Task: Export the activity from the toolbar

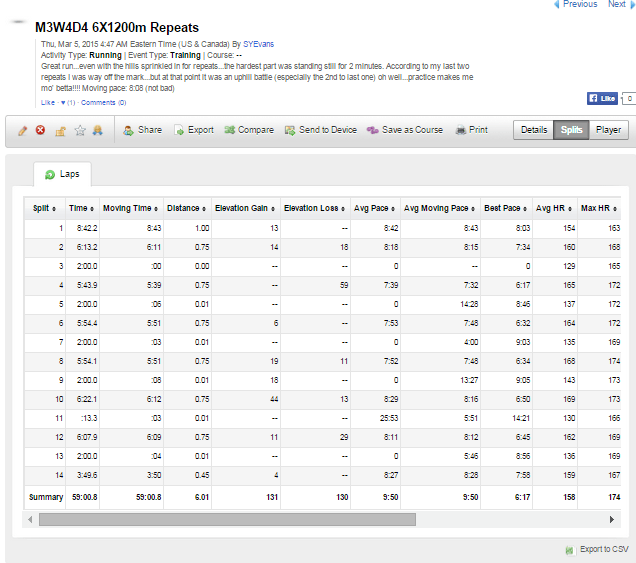Action: point(193,130)
